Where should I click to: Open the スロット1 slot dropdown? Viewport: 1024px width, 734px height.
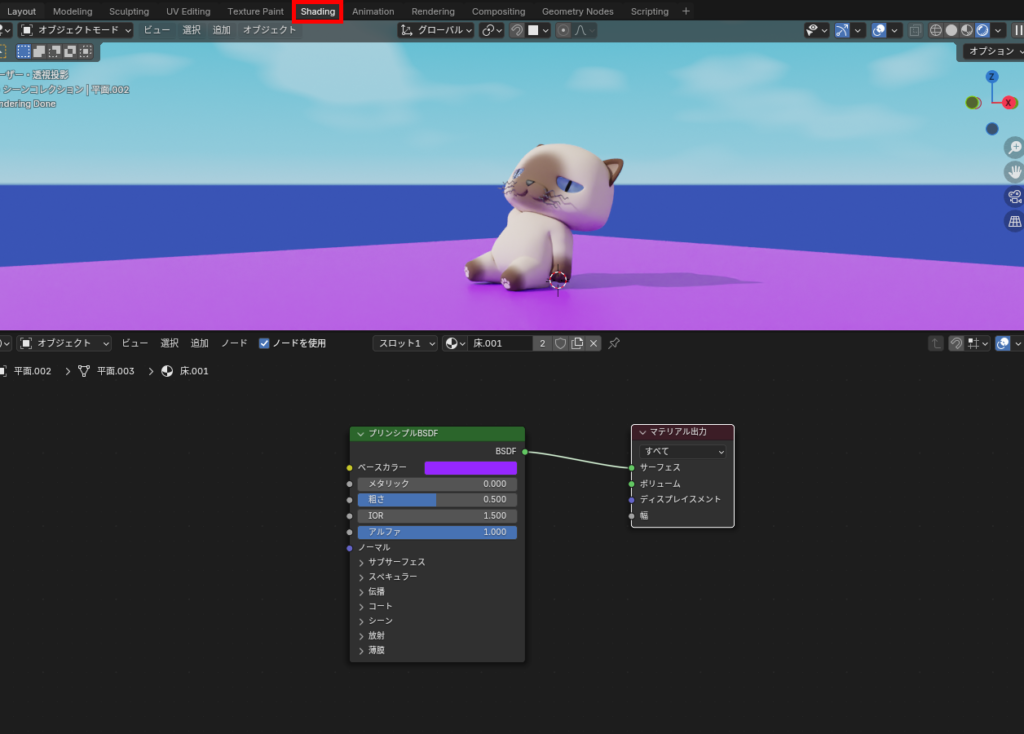(405, 343)
